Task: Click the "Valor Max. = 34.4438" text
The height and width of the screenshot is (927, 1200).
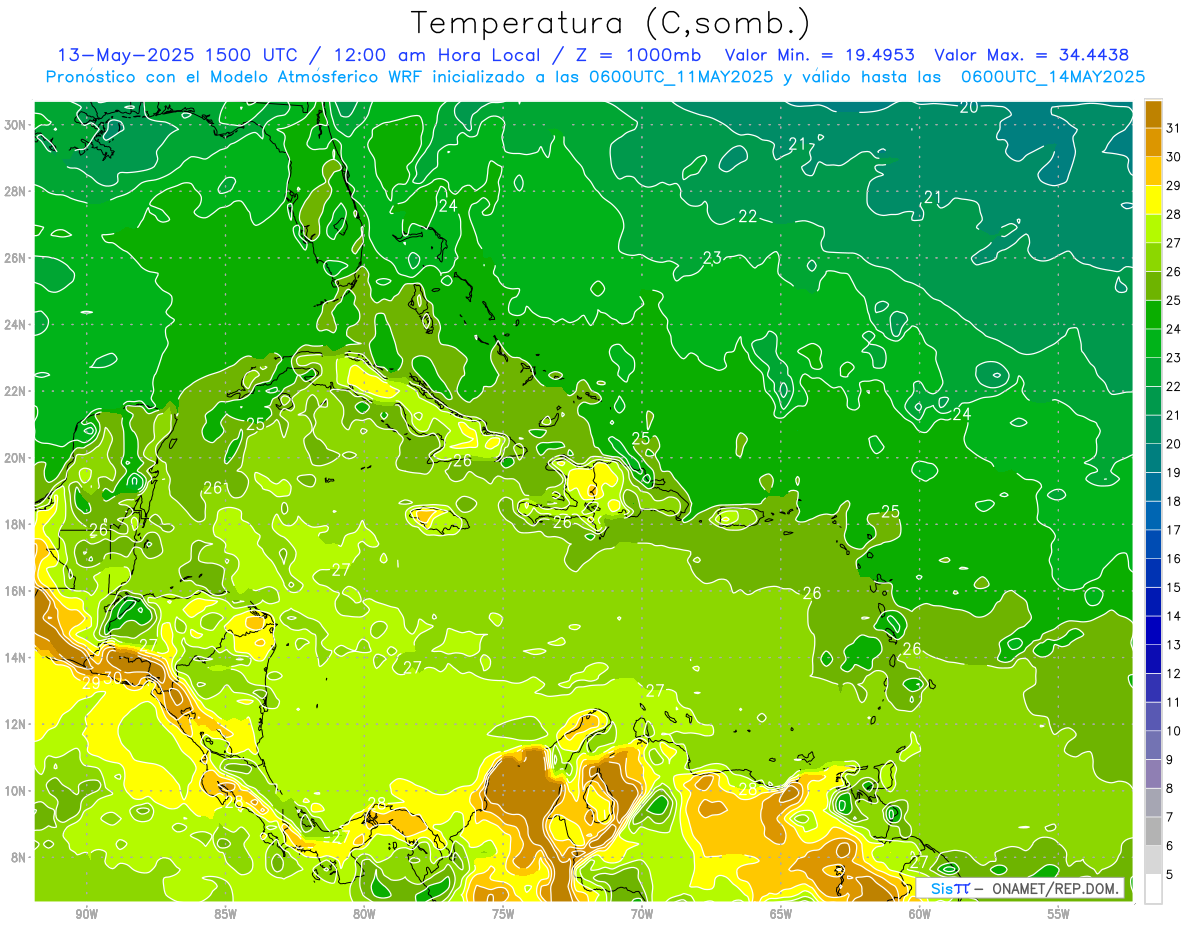Action: pyautogui.click(x=1032, y=55)
